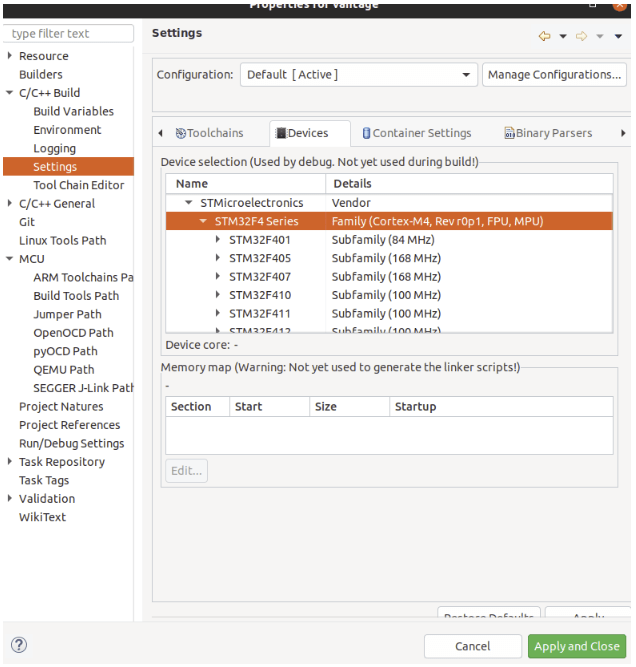Expand the C/C++ General section
Image resolution: width=636 pixels, height=667 pixels.
tap(10, 204)
